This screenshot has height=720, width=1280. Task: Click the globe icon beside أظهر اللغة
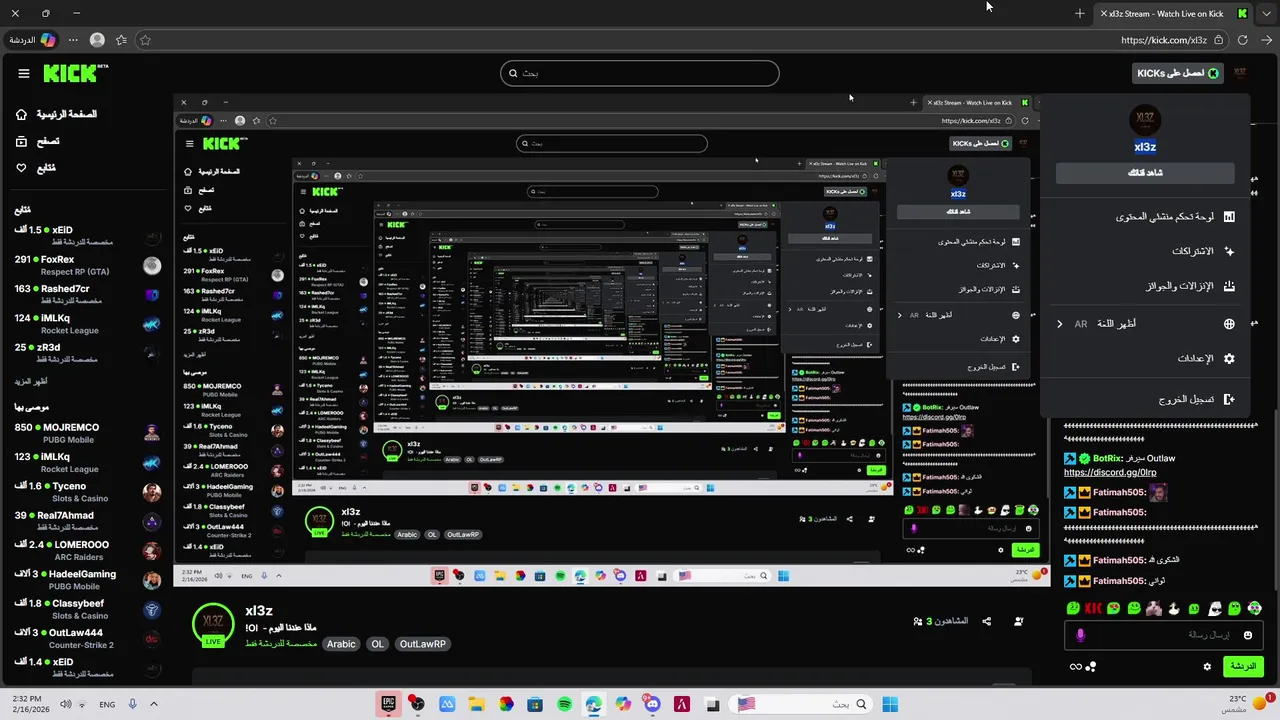coord(1229,324)
